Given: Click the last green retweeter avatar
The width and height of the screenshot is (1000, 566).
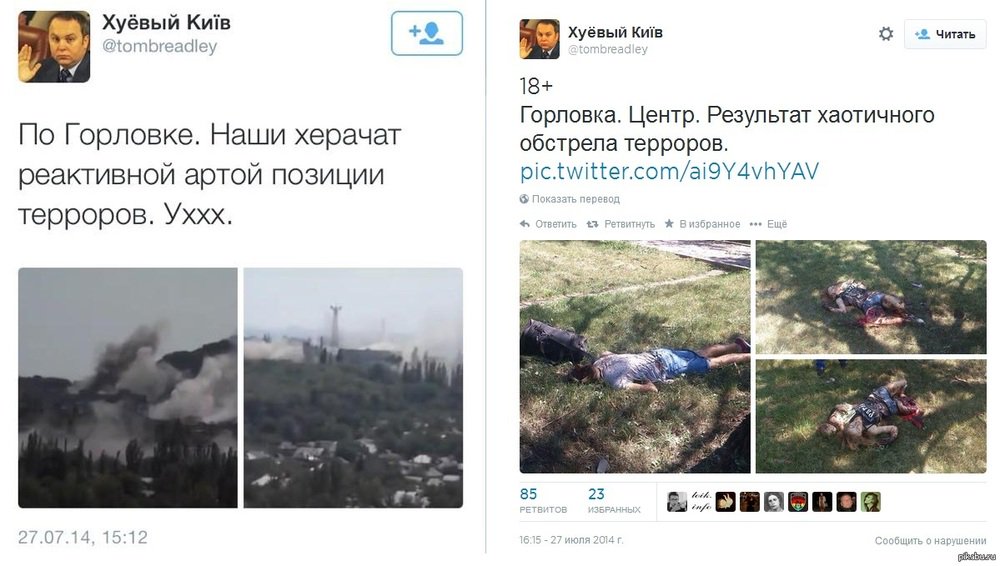Looking at the screenshot, I should 871,502.
